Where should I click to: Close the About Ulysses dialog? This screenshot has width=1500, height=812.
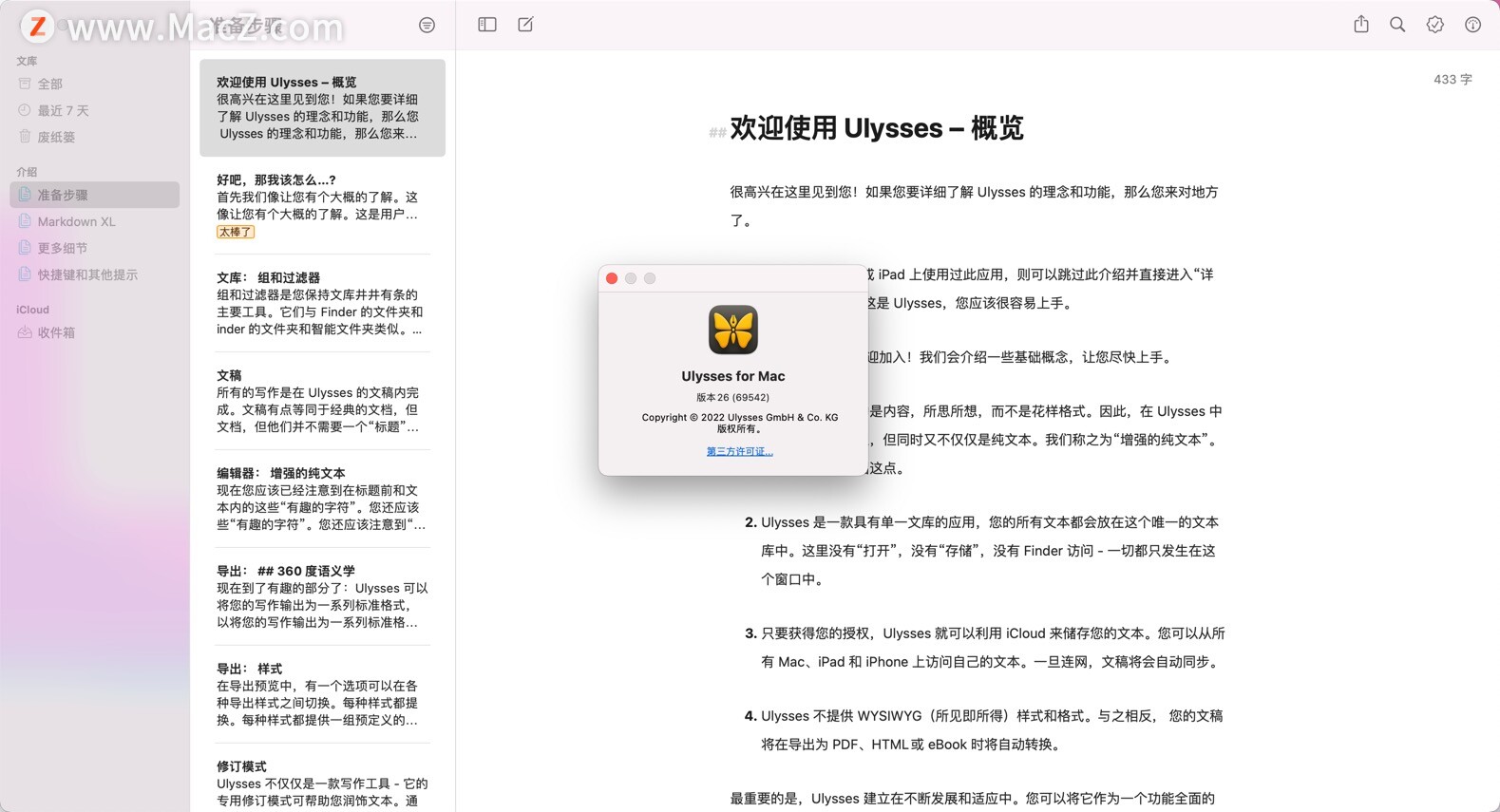612,278
